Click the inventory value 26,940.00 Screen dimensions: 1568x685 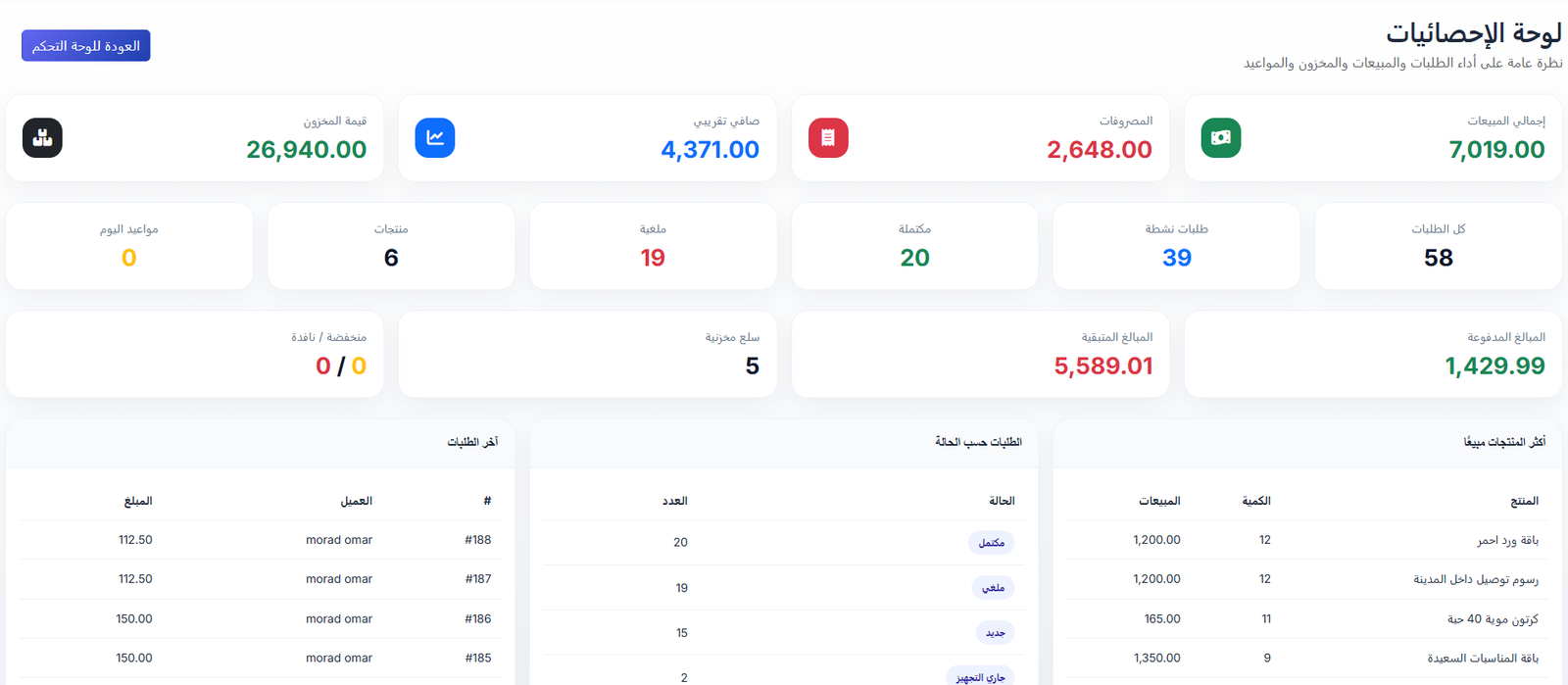(x=307, y=150)
